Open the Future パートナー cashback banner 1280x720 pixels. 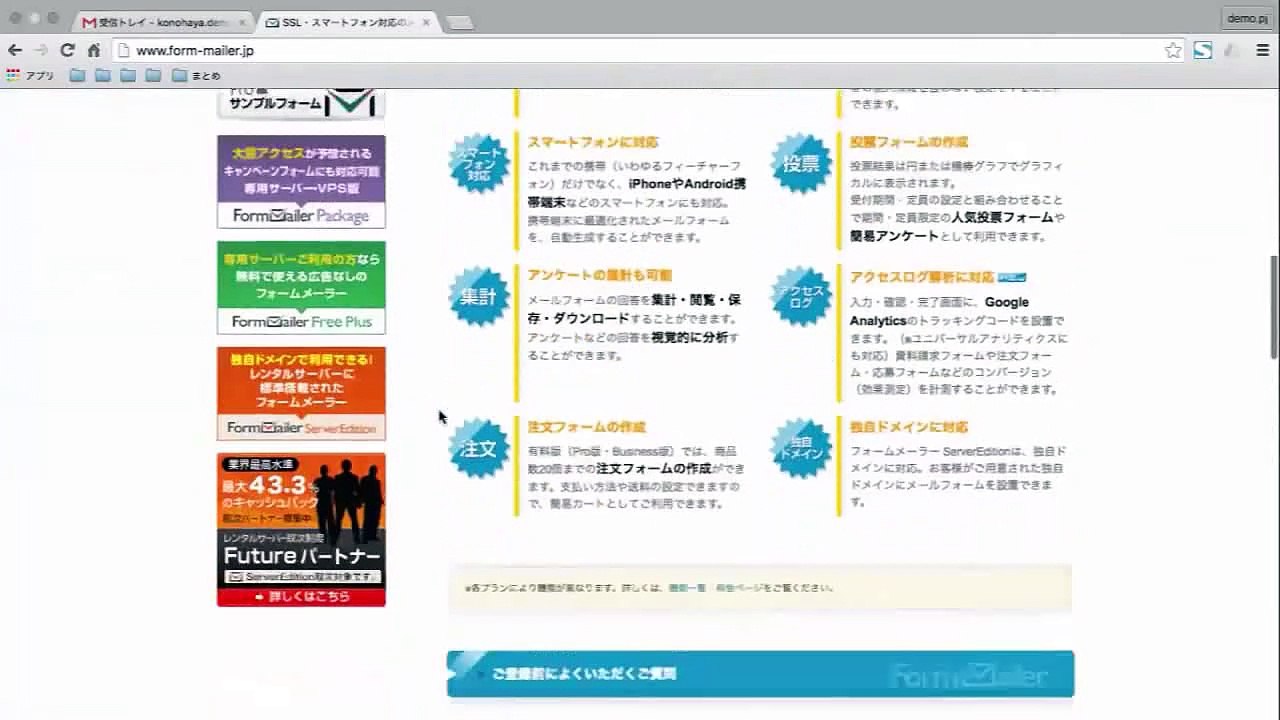301,530
